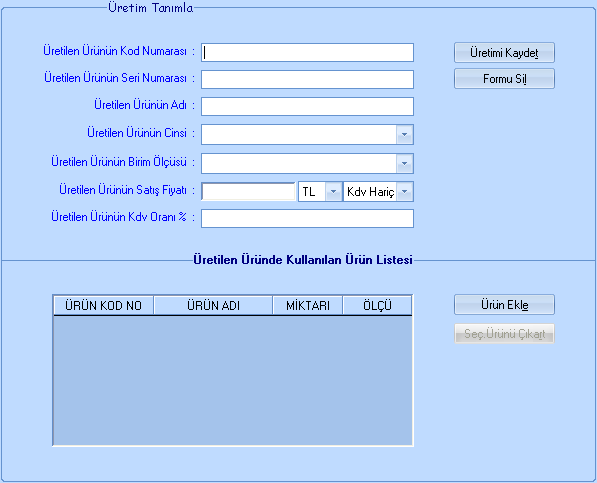The image size is (597, 483).
Task: Click the Seç.Ürünü Çıkart button
Action: pos(504,334)
